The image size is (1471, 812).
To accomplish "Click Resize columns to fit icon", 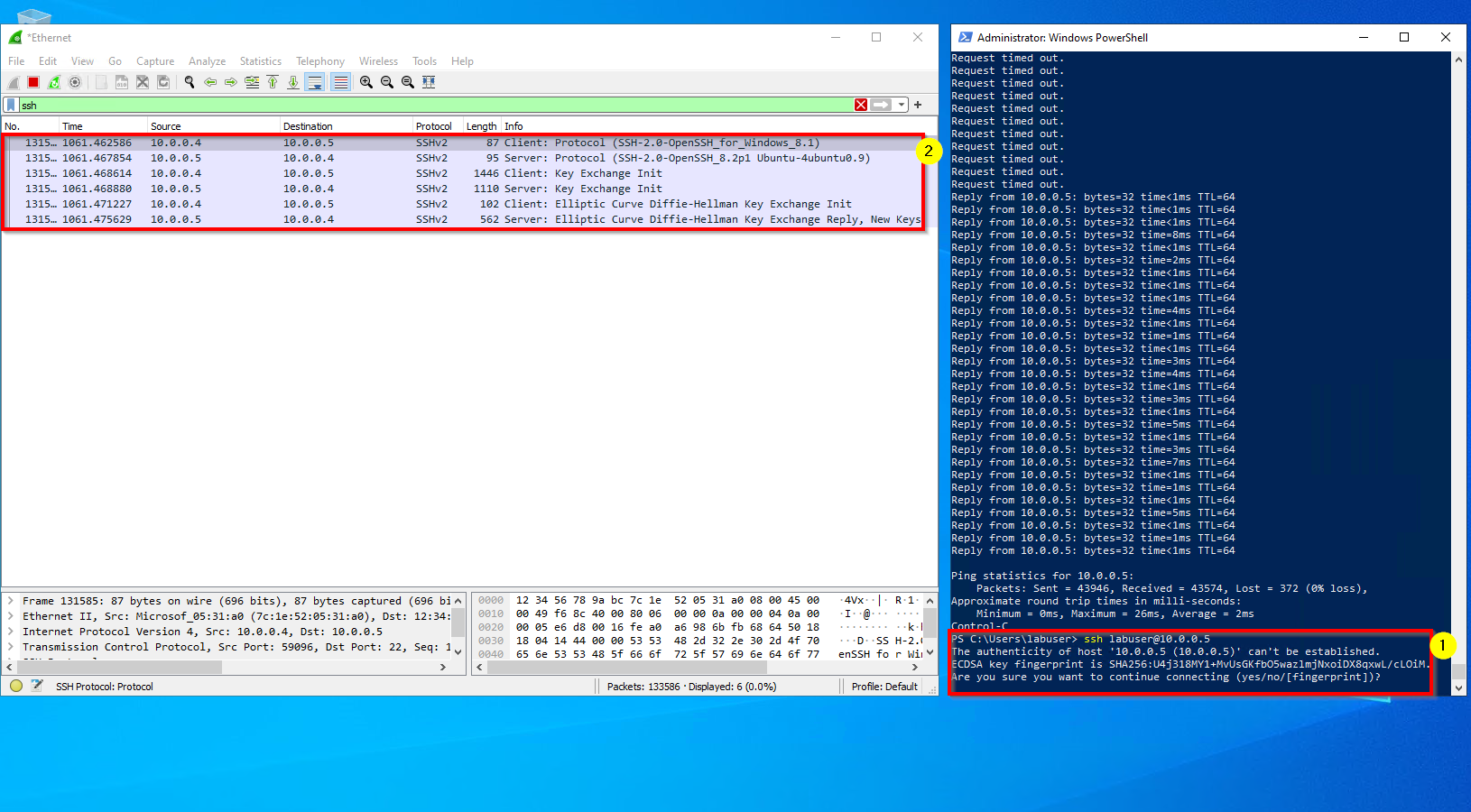I will point(429,82).
